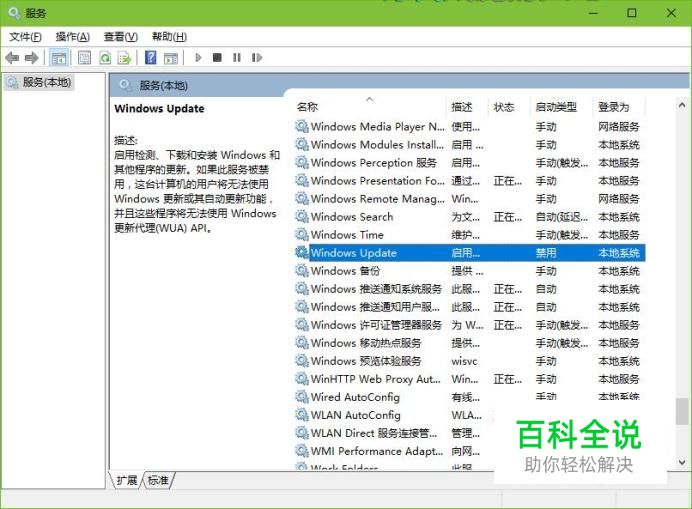Click the Restart service icon
Viewport: 692px width, 509px height.
click(x=257, y=57)
